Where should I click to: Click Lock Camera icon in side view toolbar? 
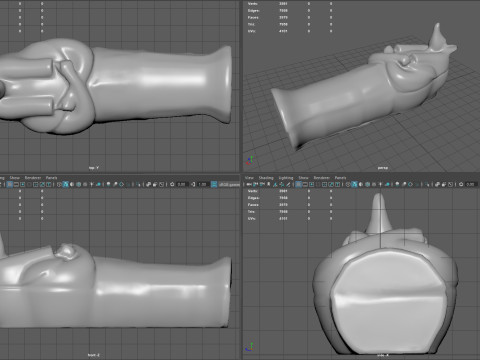(256, 184)
